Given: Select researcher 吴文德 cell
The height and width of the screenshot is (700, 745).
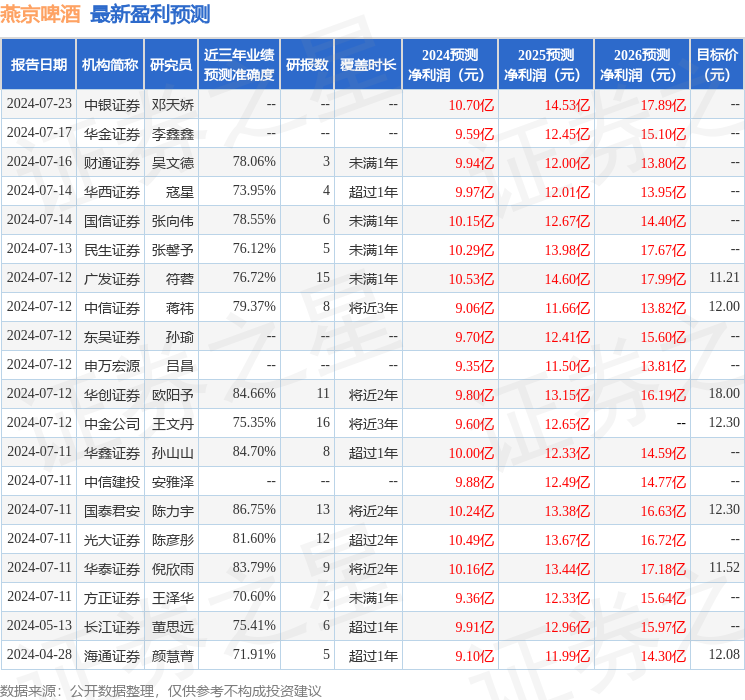Looking at the screenshot, I should 172,163.
